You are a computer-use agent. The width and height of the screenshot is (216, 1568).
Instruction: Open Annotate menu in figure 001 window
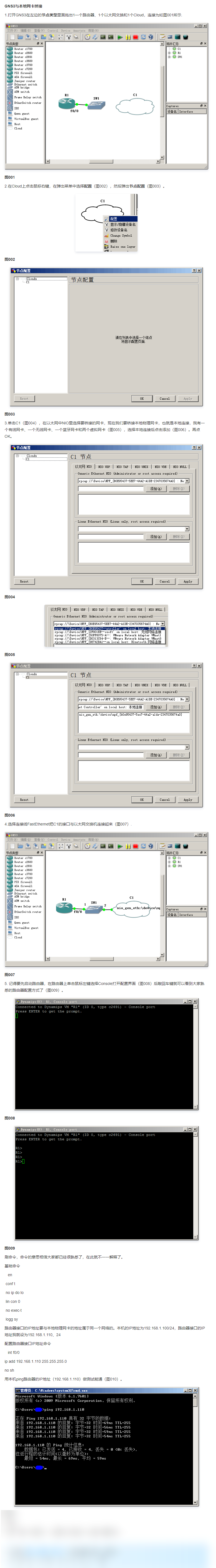pyautogui.click(x=79, y=31)
